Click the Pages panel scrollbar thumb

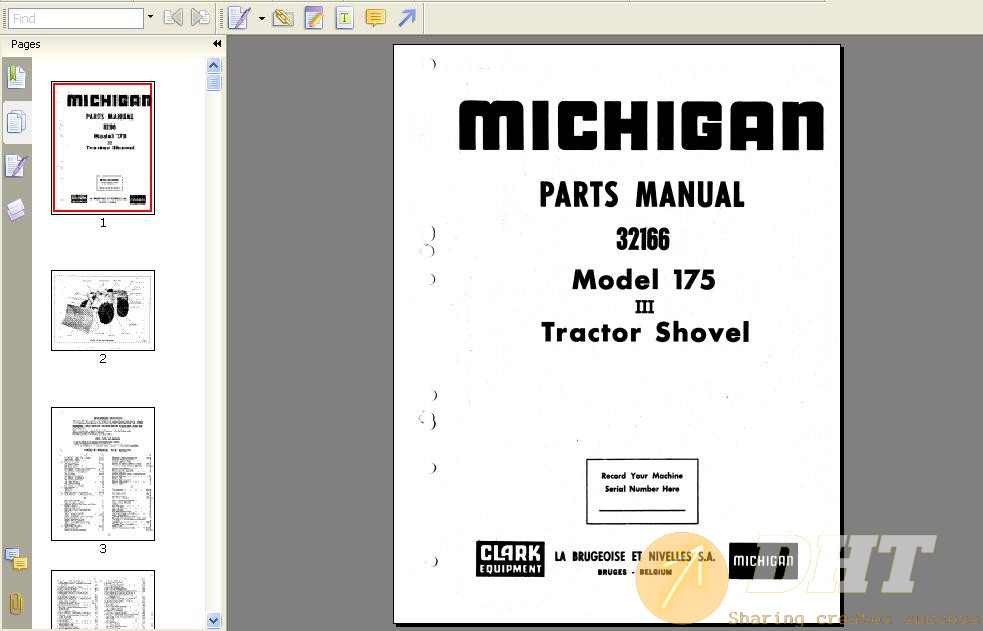pos(214,82)
